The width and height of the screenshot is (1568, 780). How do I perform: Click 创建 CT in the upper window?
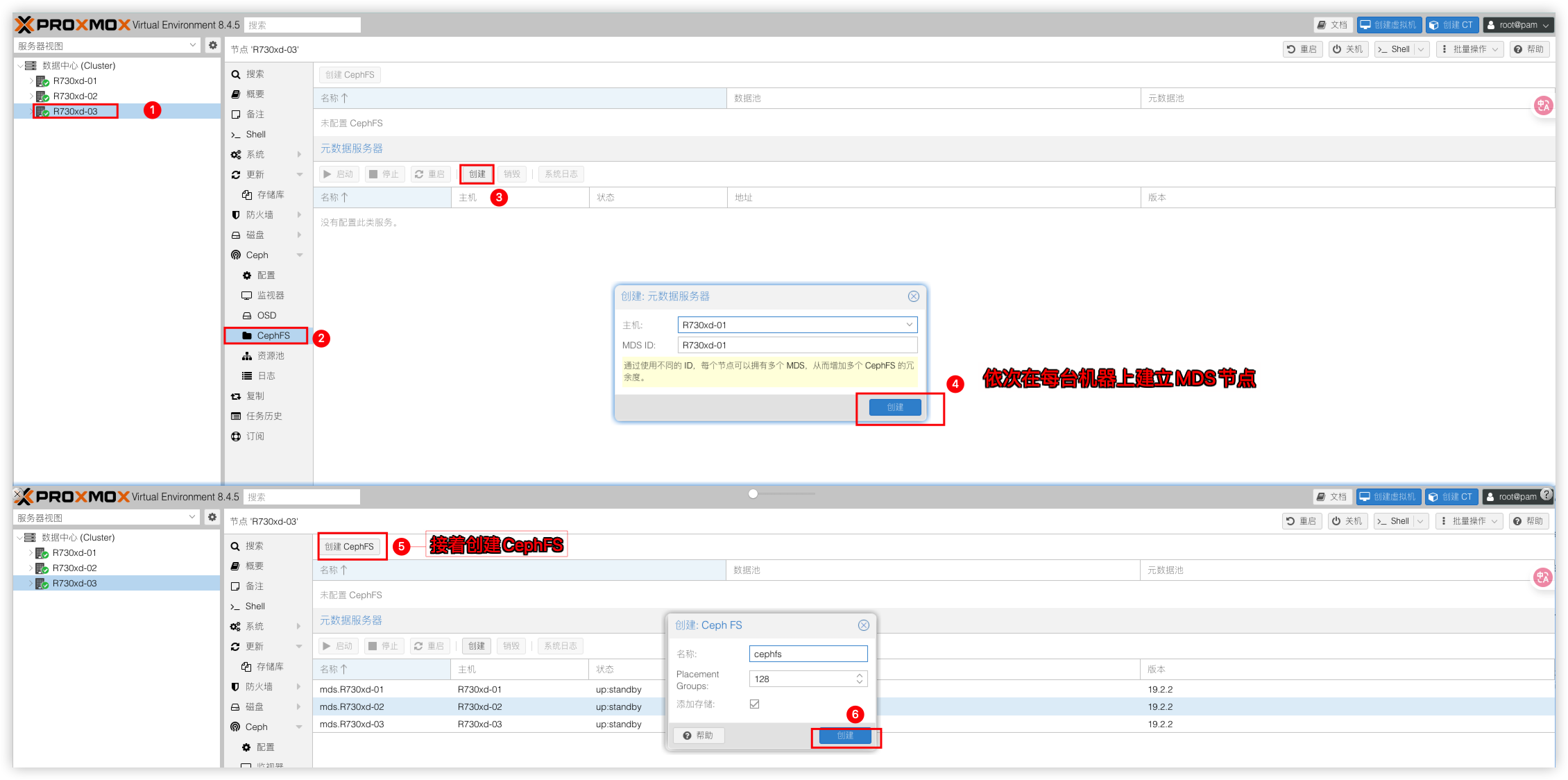coord(1452,25)
